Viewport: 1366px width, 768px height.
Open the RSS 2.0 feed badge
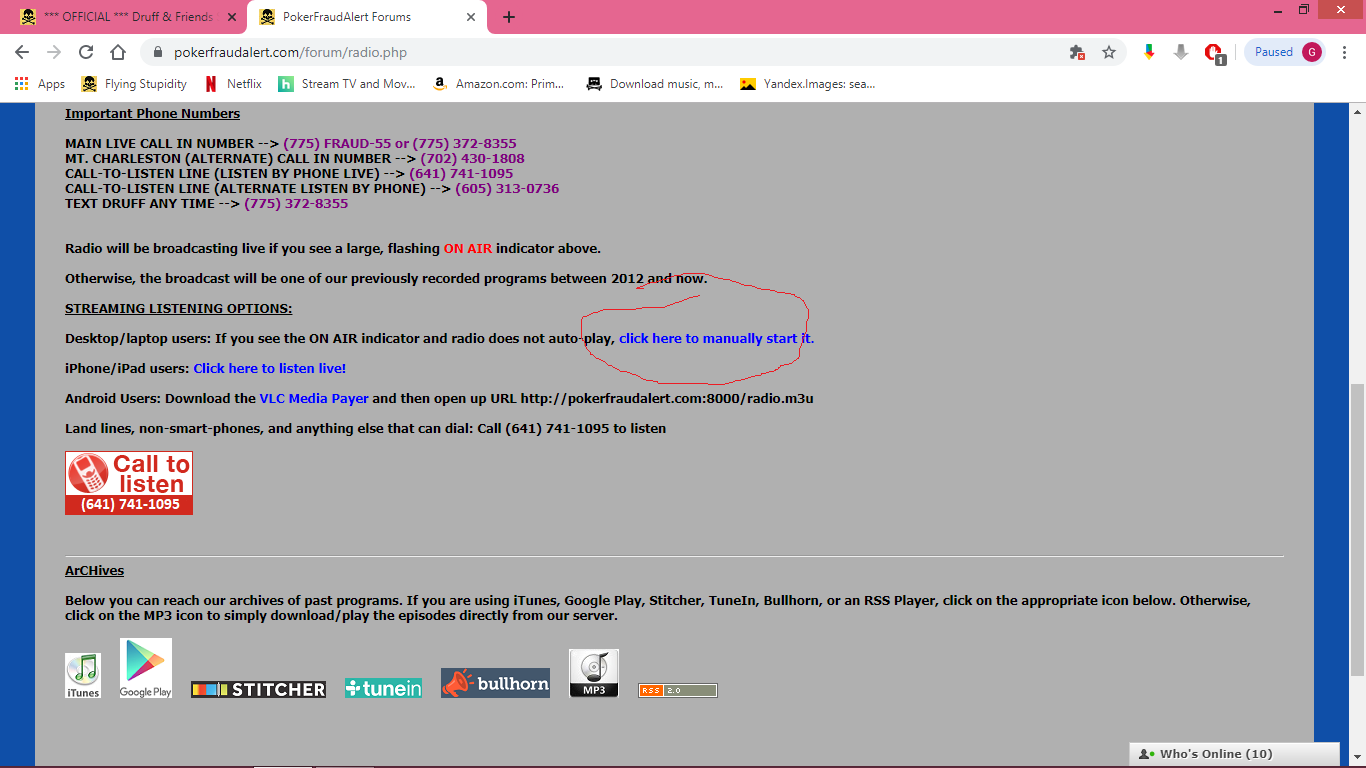[678, 690]
